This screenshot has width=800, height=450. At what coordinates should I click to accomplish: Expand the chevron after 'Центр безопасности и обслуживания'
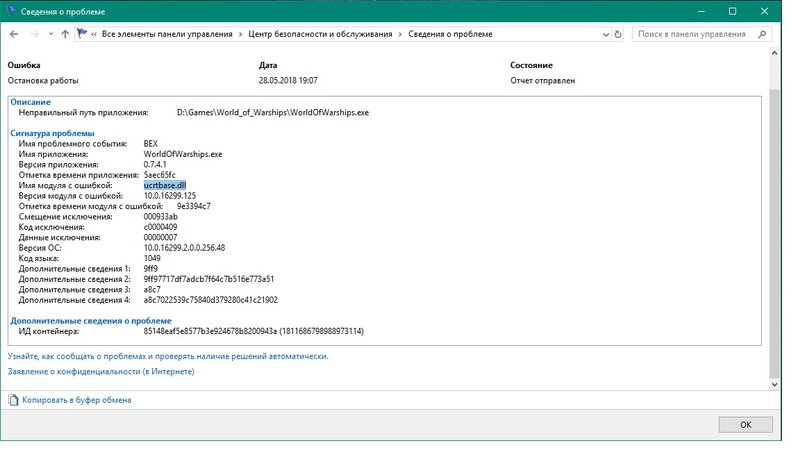(x=400, y=34)
